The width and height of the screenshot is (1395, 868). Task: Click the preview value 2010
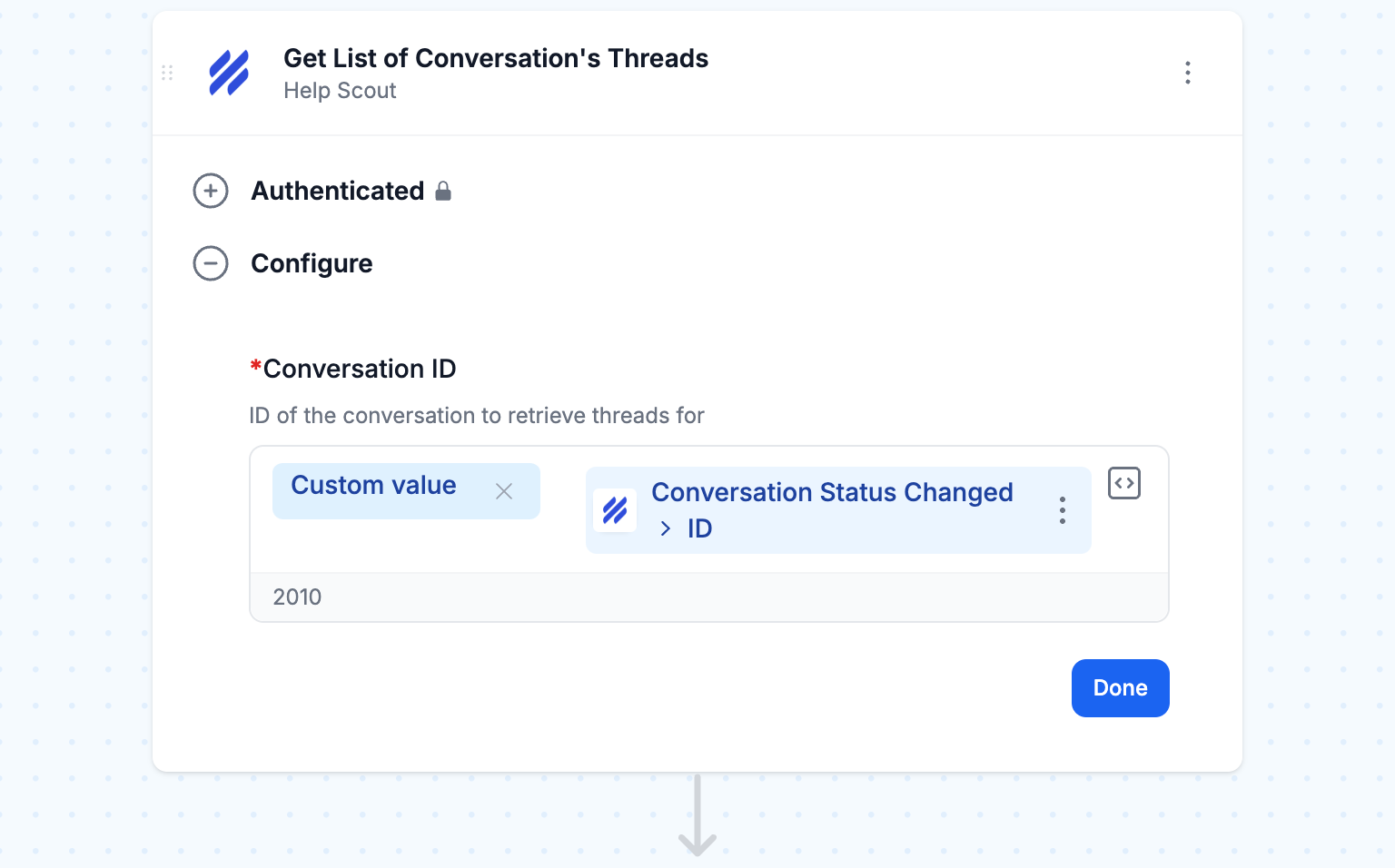point(297,597)
